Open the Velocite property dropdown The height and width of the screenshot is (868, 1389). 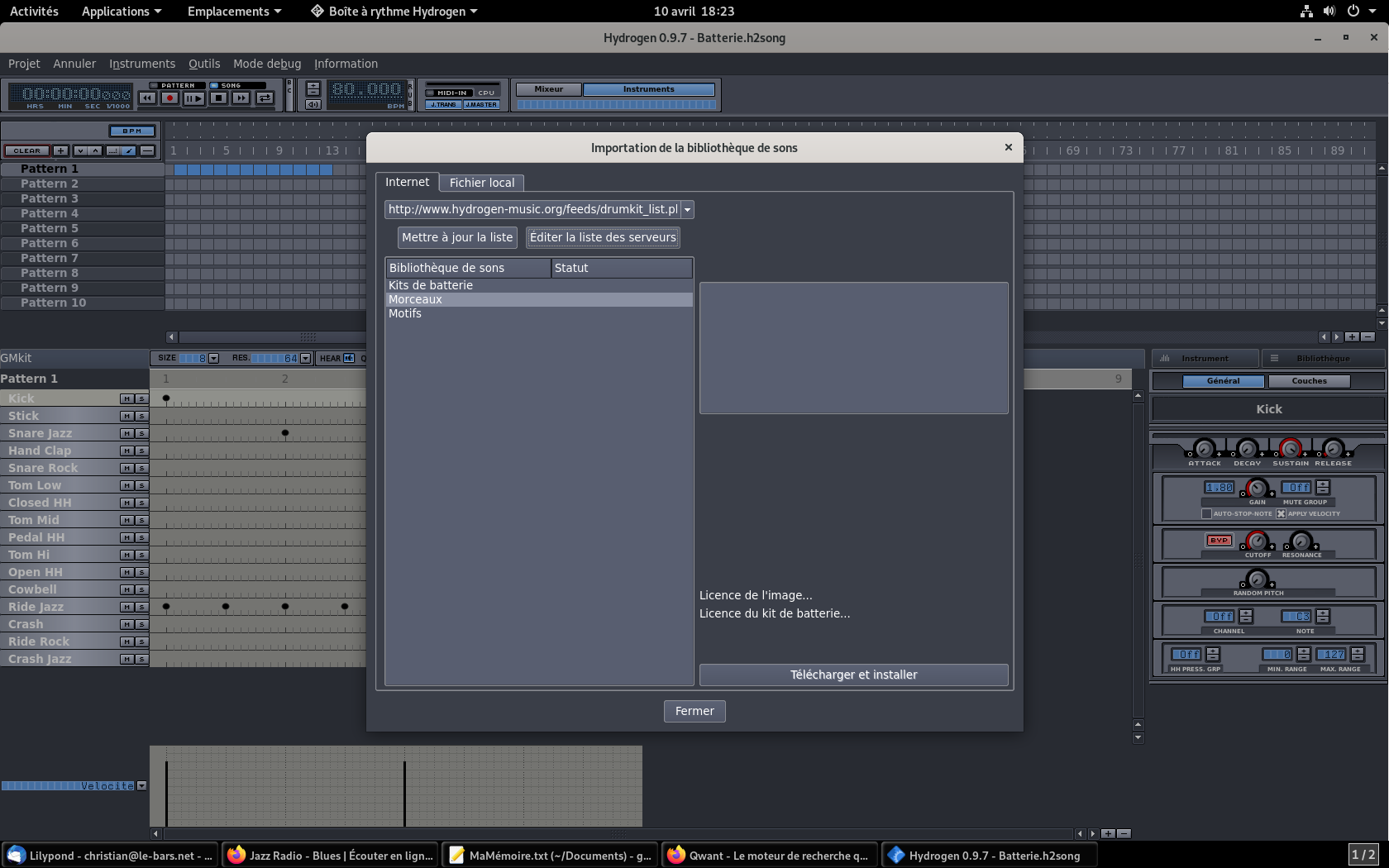tap(141, 786)
